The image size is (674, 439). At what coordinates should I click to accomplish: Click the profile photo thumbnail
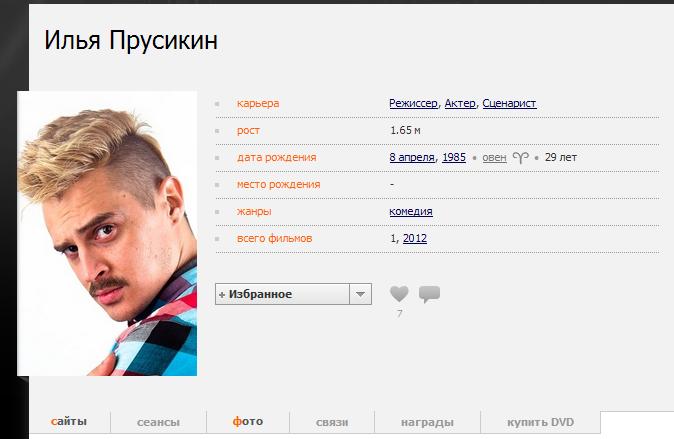click(107, 233)
